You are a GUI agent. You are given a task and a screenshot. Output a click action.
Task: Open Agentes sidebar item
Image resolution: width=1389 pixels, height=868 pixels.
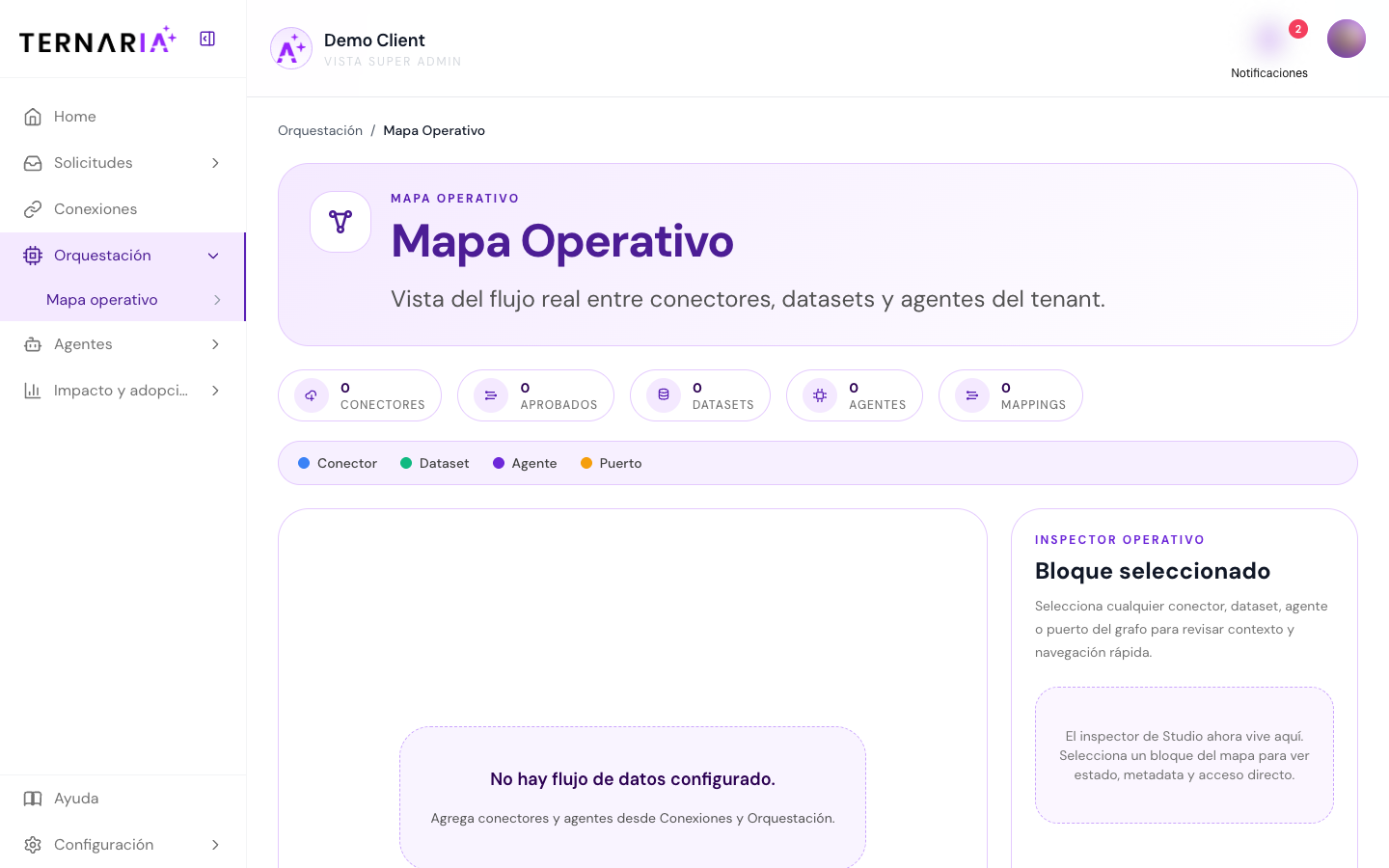[123, 344]
